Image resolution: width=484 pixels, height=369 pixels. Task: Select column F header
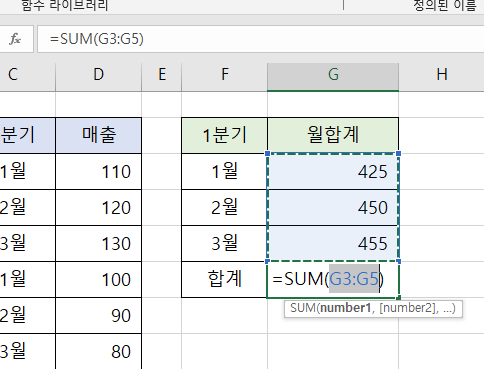click(225, 74)
